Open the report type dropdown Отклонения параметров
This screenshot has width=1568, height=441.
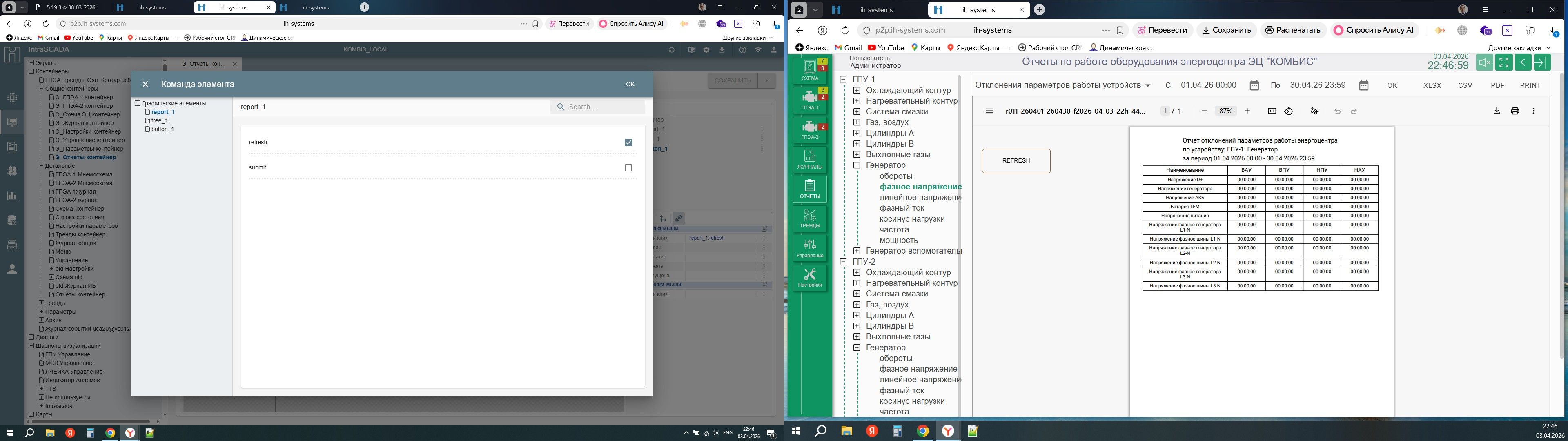coord(1063,85)
